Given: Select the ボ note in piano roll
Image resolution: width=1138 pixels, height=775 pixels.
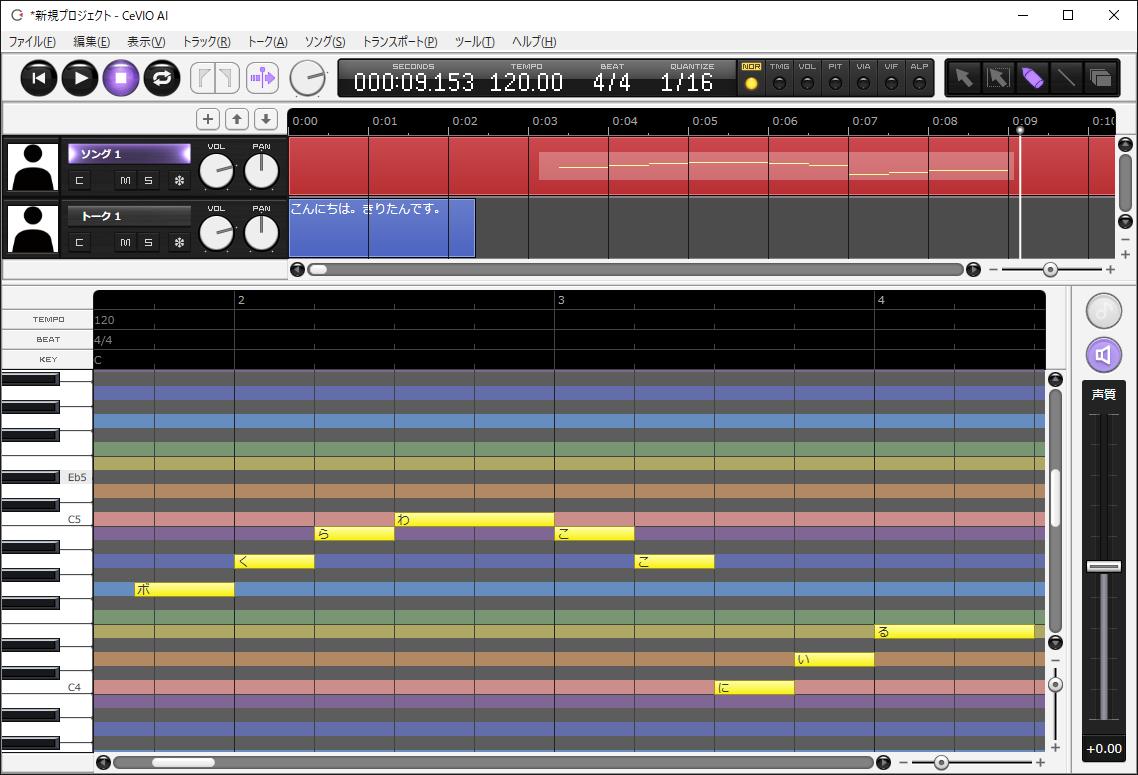Looking at the screenshot, I should pos(184,589).
